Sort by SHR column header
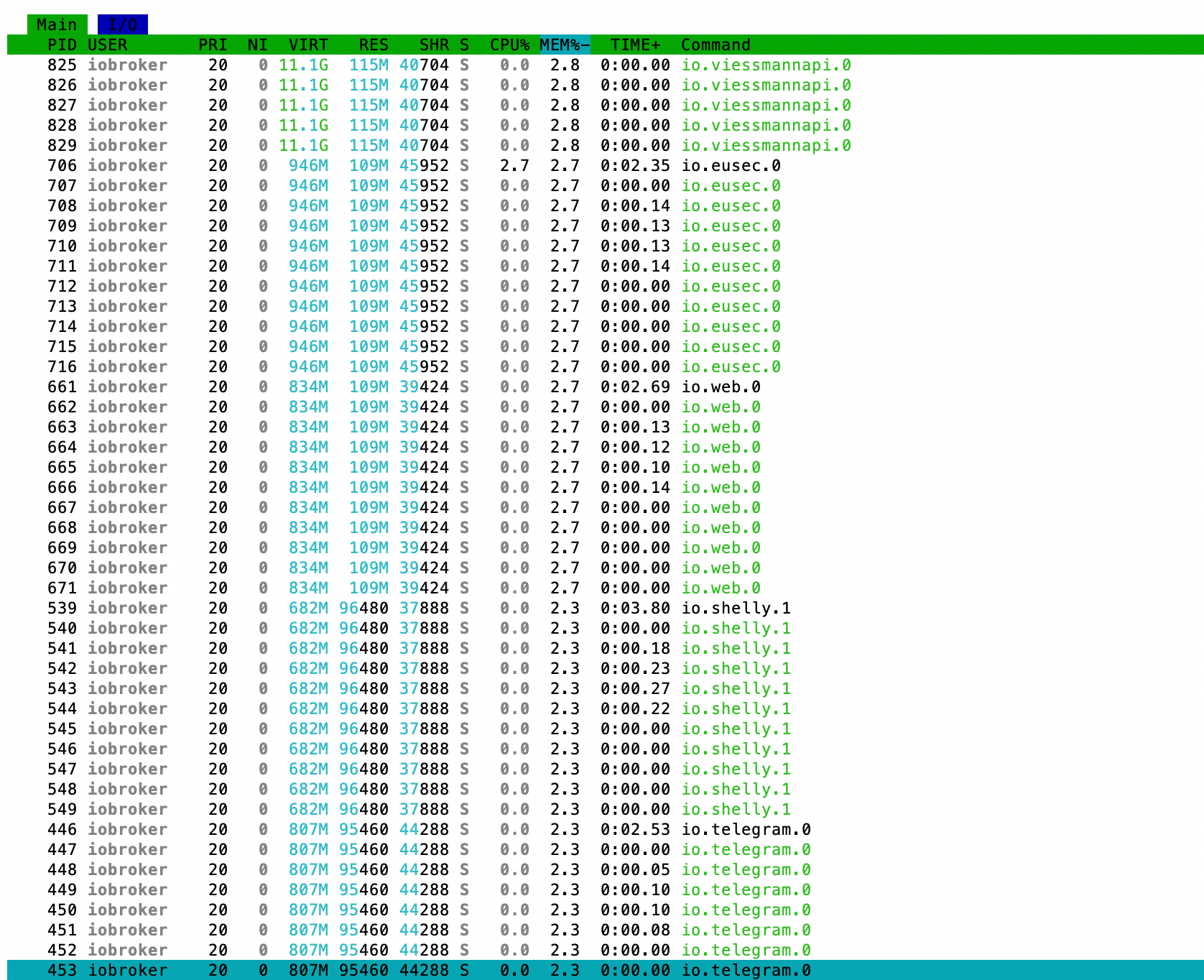 434,45
